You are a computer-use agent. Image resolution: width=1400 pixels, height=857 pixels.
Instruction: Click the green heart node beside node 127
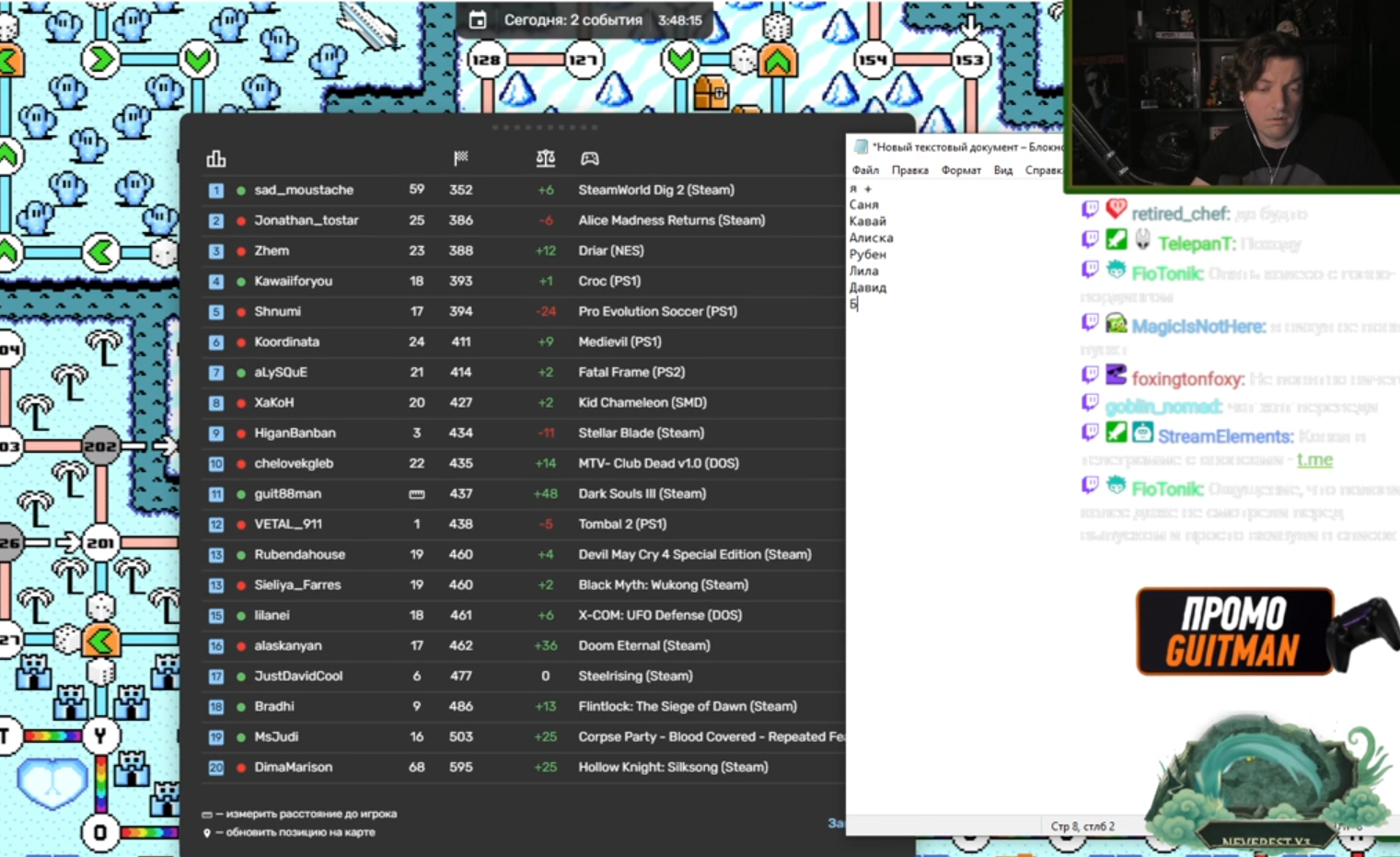click(680, 61)
